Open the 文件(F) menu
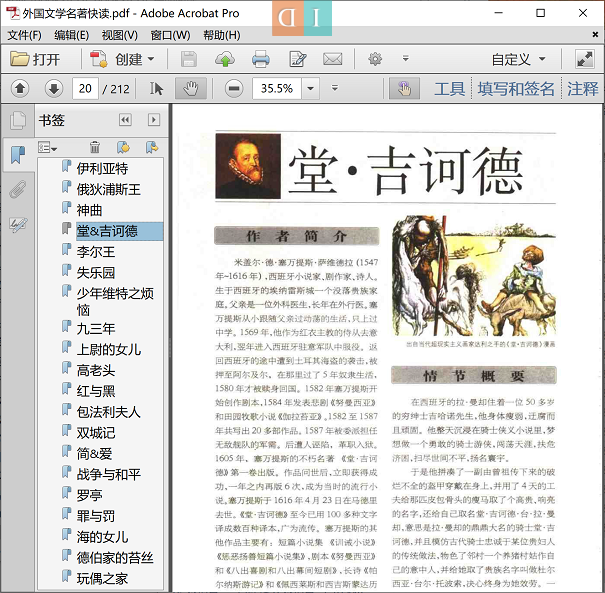605x593 pixels. [24, 35]
